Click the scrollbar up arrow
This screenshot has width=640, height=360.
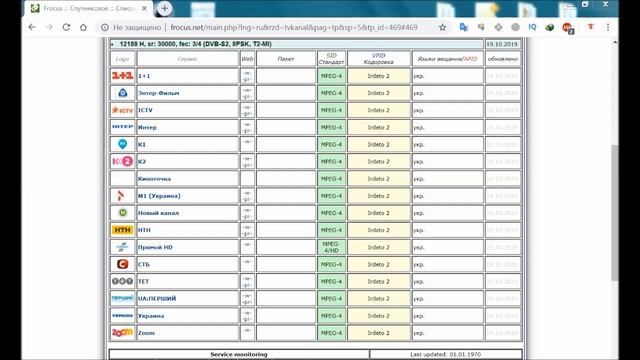pyautogui.click(x=615, y=42)
